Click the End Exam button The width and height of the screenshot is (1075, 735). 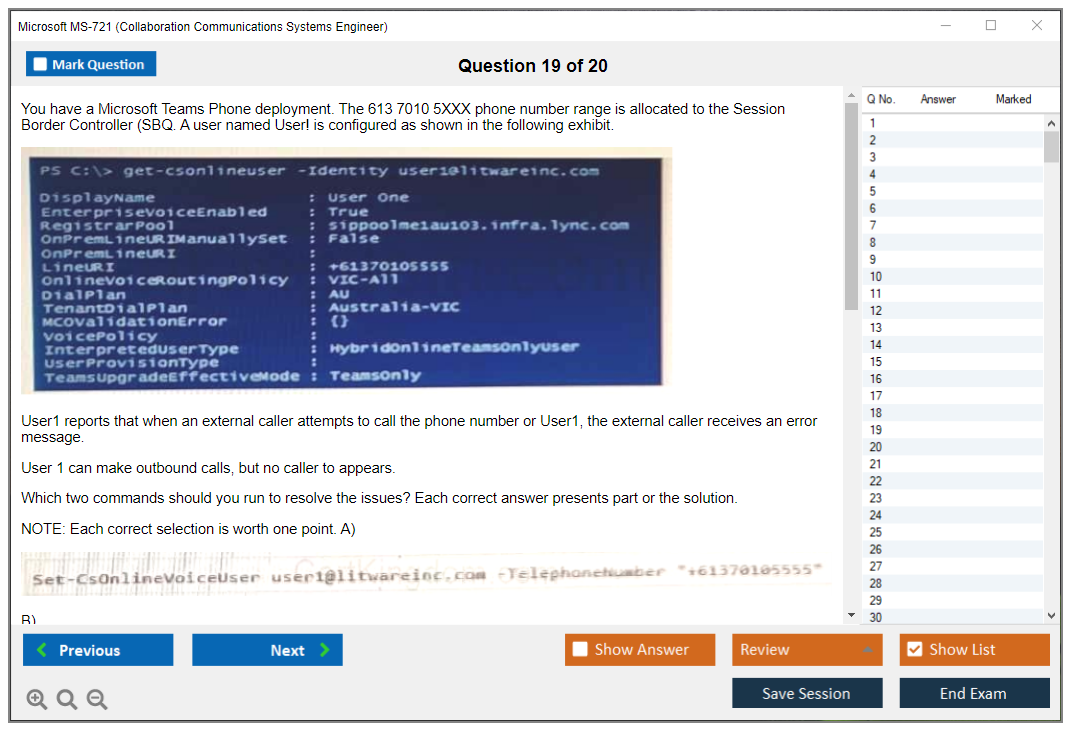[974, 693]
